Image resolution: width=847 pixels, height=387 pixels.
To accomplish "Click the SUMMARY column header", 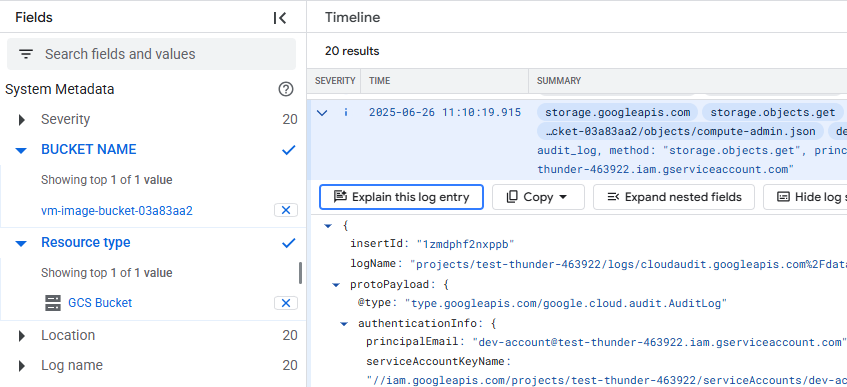I will pos(559,81).
